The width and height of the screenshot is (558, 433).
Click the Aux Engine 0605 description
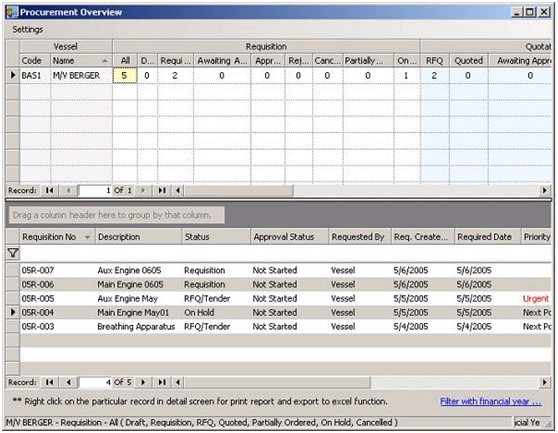129,270
